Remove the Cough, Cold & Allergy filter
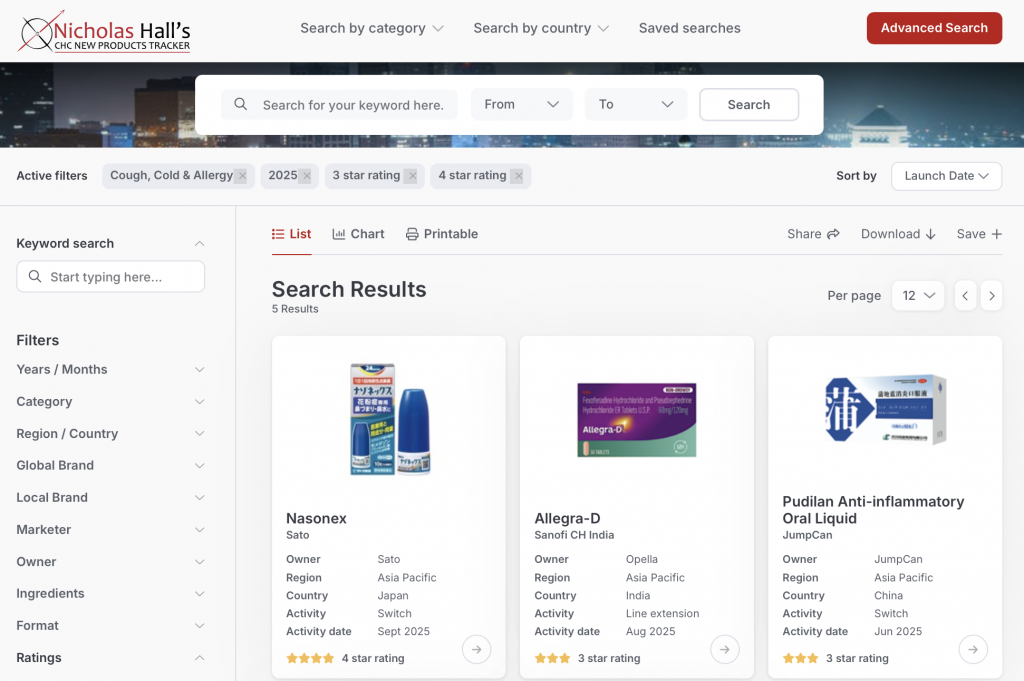Image resolution: width=1024 pixels, height=681 pixels. point(242,176)
